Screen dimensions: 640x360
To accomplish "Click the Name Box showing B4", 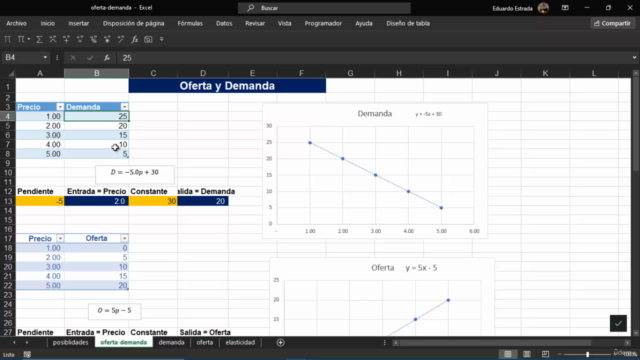I will click(25, 58).
